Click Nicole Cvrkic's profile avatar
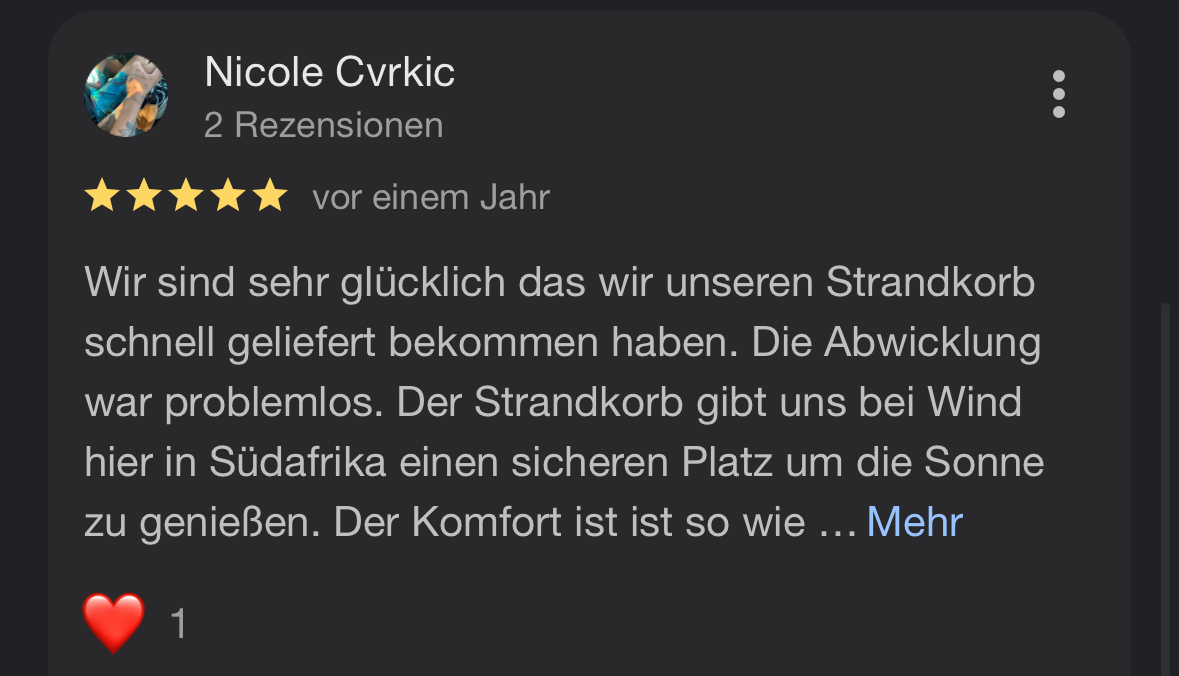1179x676 pixels. coord(126,95)
